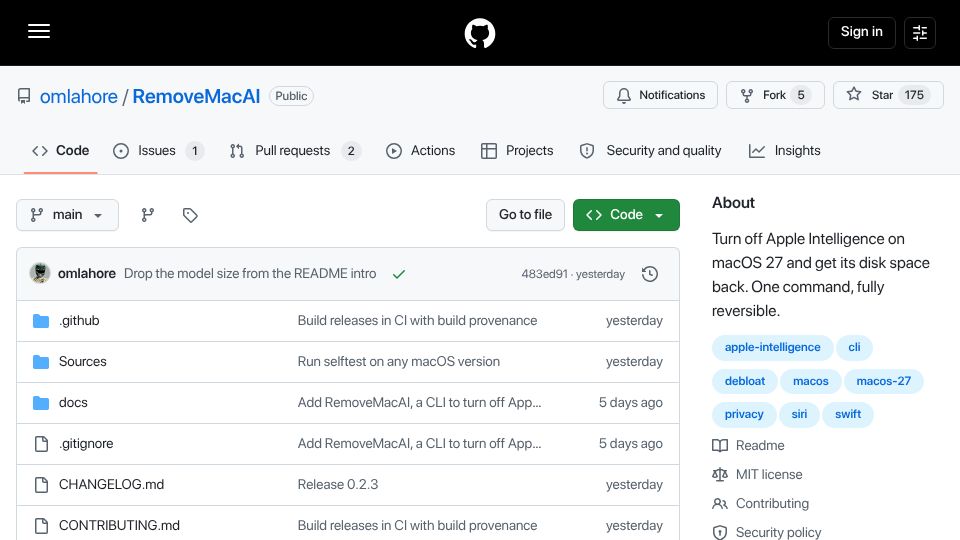View tags via the tag icon

point(190,215)
